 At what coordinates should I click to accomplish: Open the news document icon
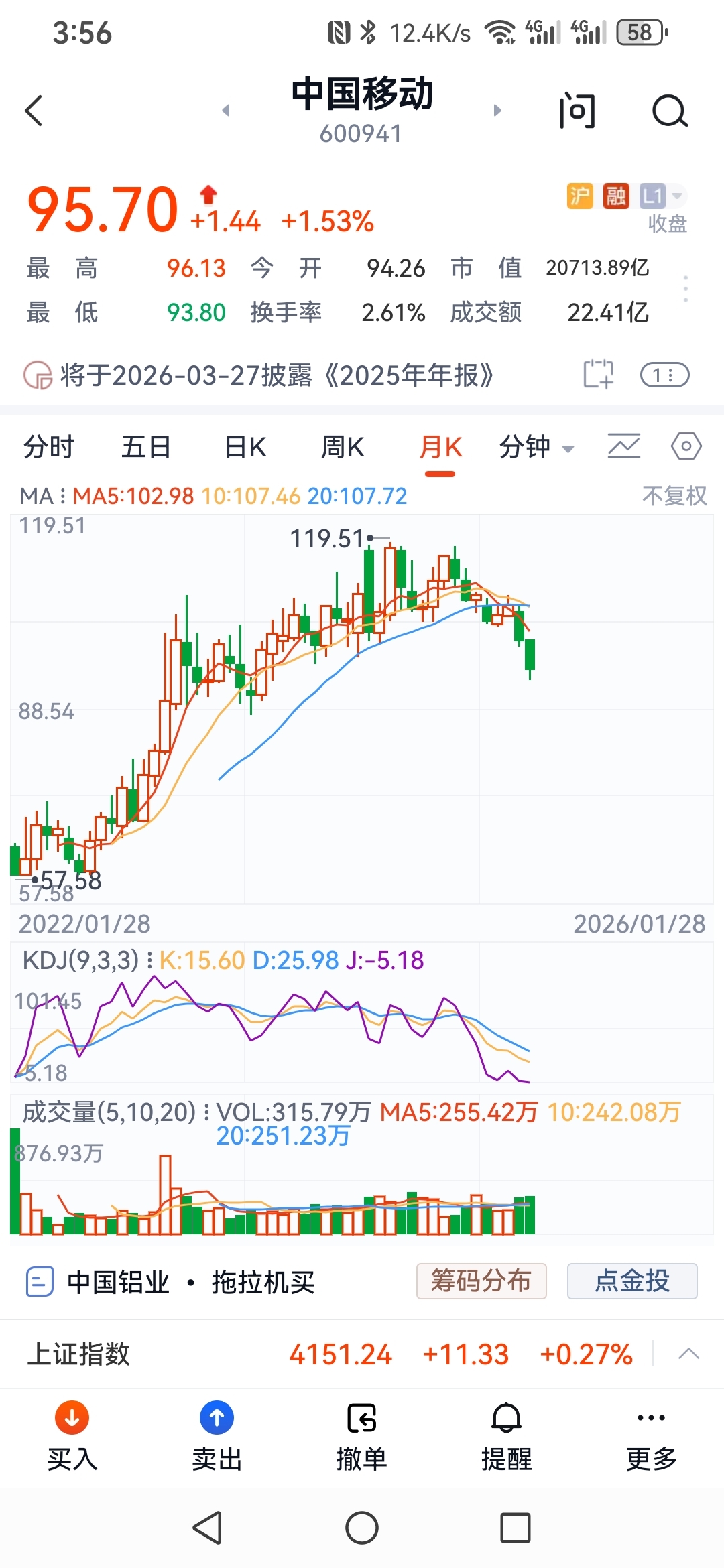[x=39, y=1282]
